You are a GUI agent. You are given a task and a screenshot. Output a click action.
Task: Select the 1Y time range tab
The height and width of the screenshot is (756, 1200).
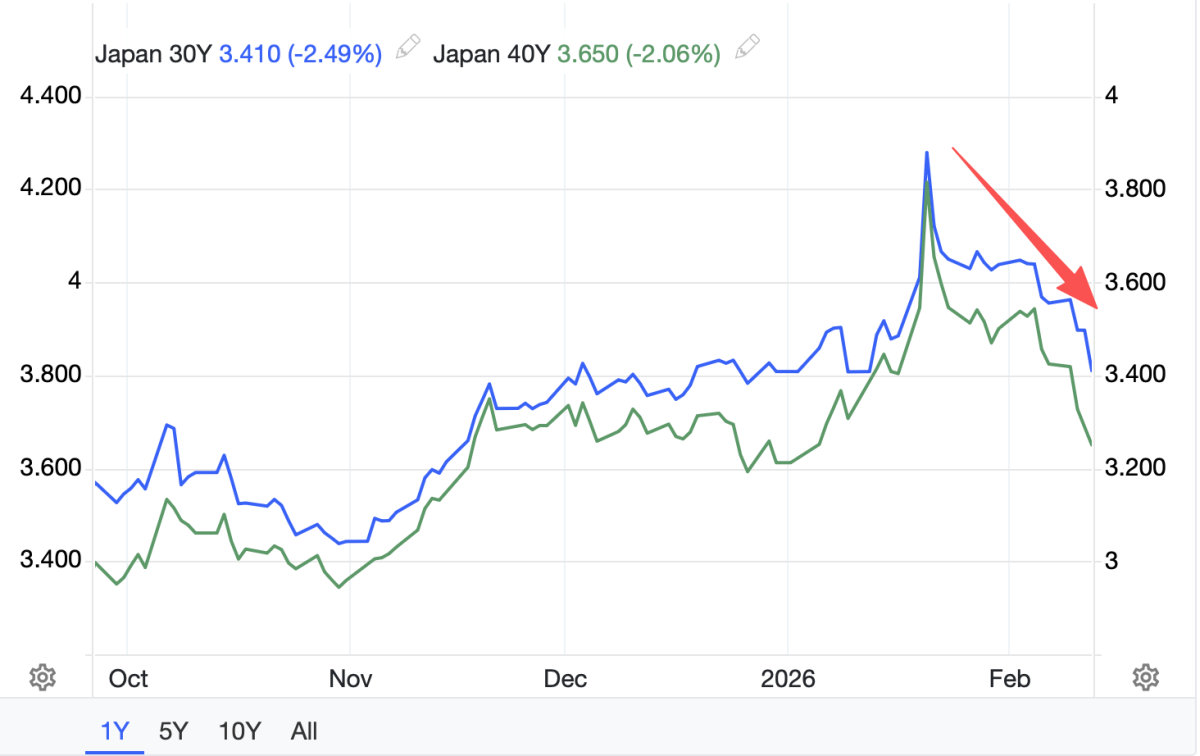115,730
